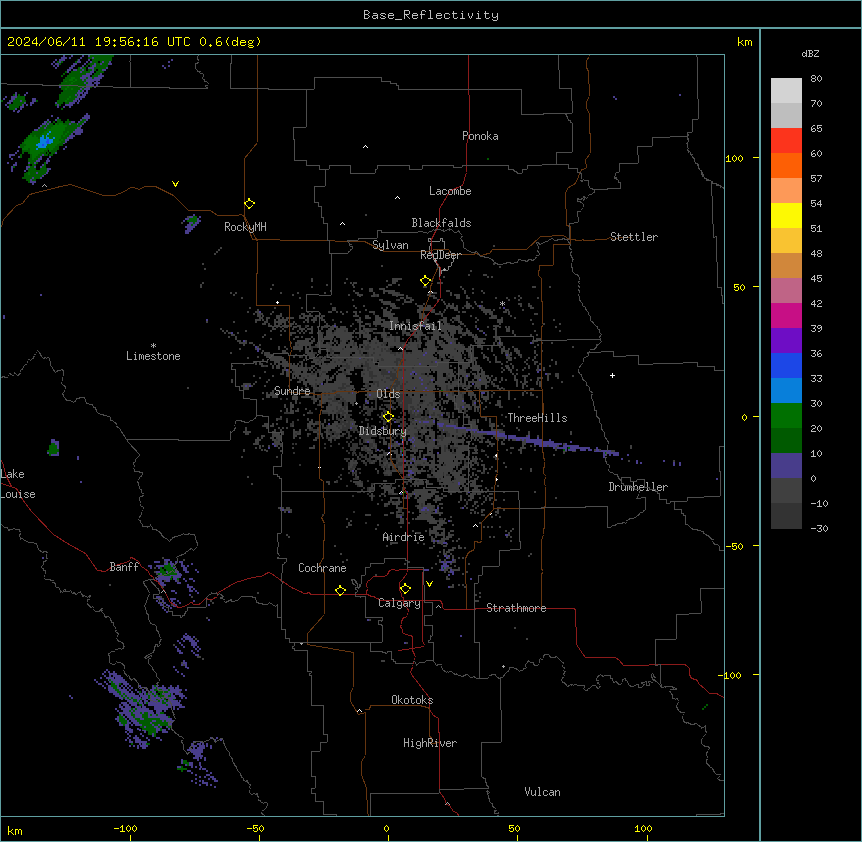Viewport: 862px width, 842px height.
Task: Click the yellow V marker northwest of RockyMH
Action: point(175,184)
